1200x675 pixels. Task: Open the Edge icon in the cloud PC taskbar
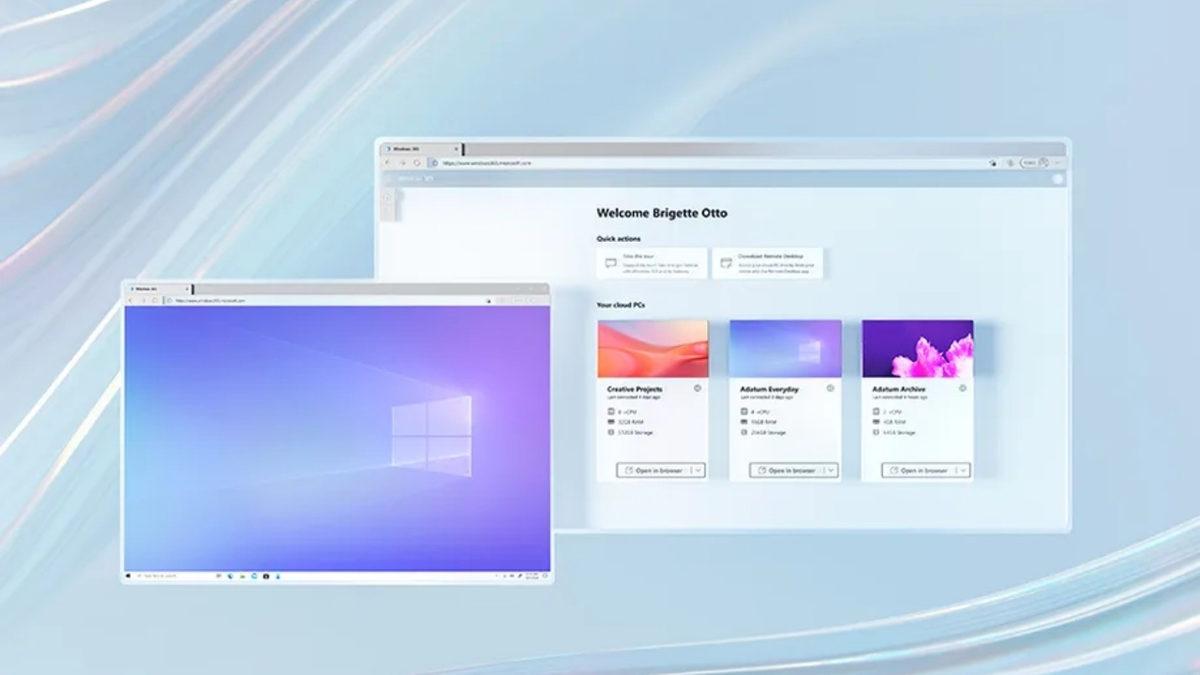[254, 576]
